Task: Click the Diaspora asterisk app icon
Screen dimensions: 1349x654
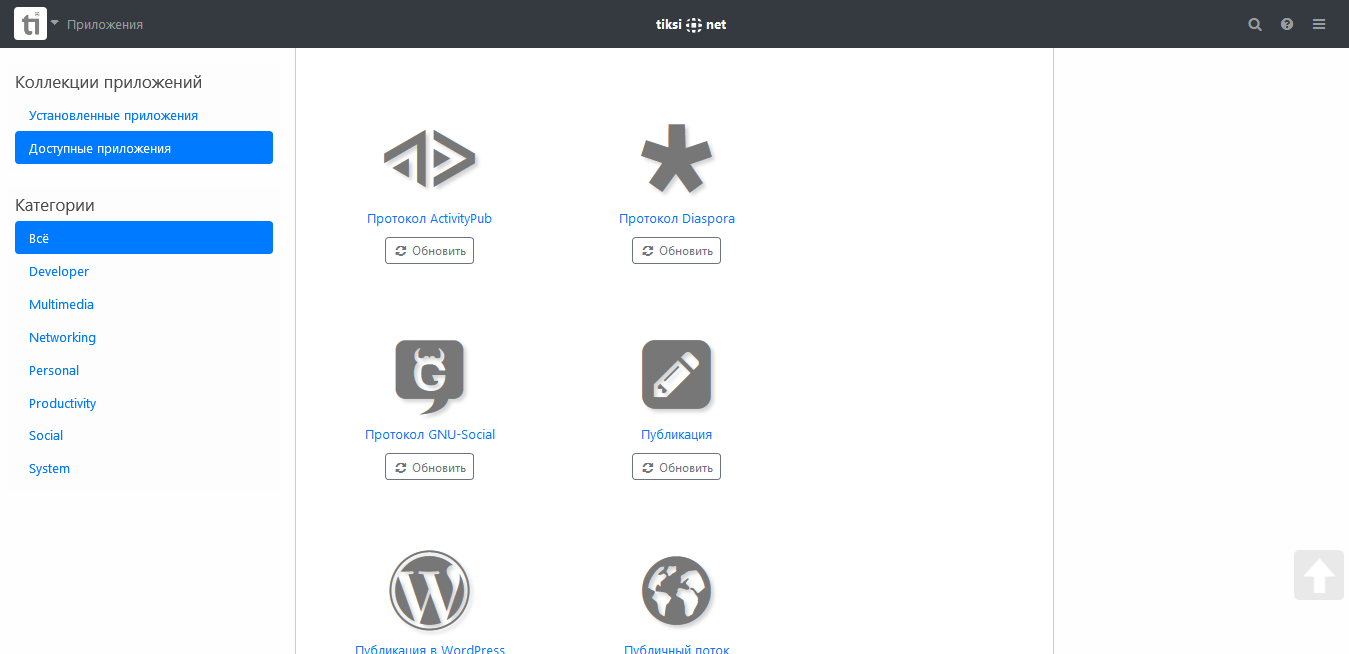Action: pos(676,158)
